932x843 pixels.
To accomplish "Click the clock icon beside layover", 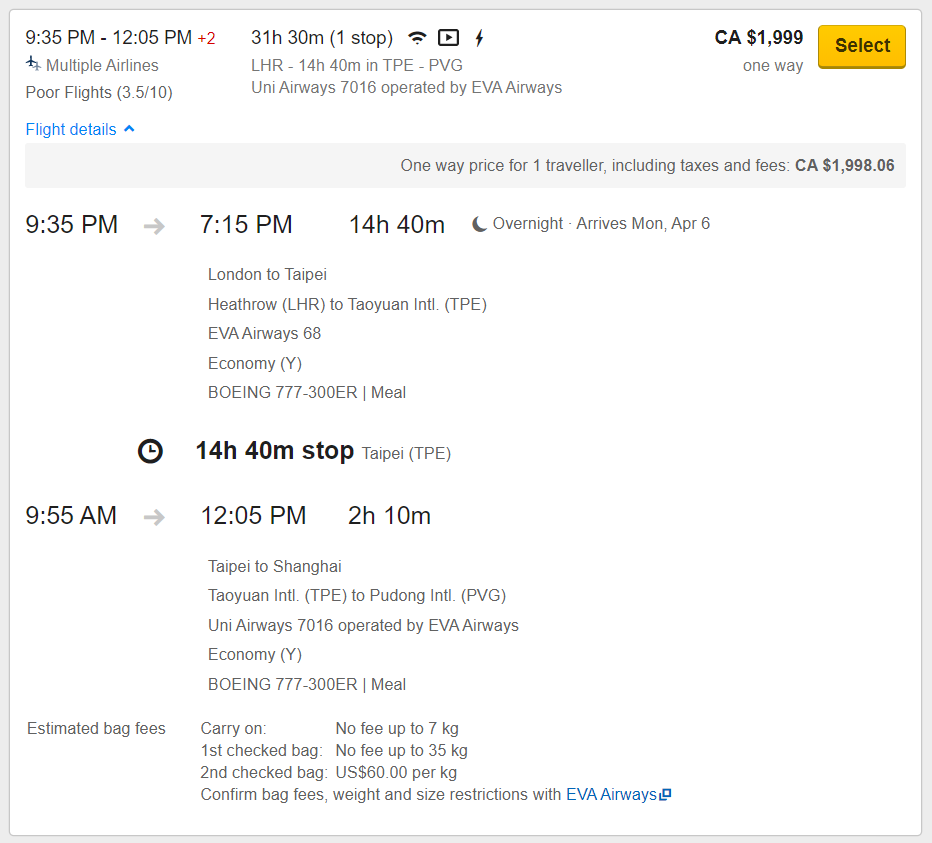I will tap(150, 451).
